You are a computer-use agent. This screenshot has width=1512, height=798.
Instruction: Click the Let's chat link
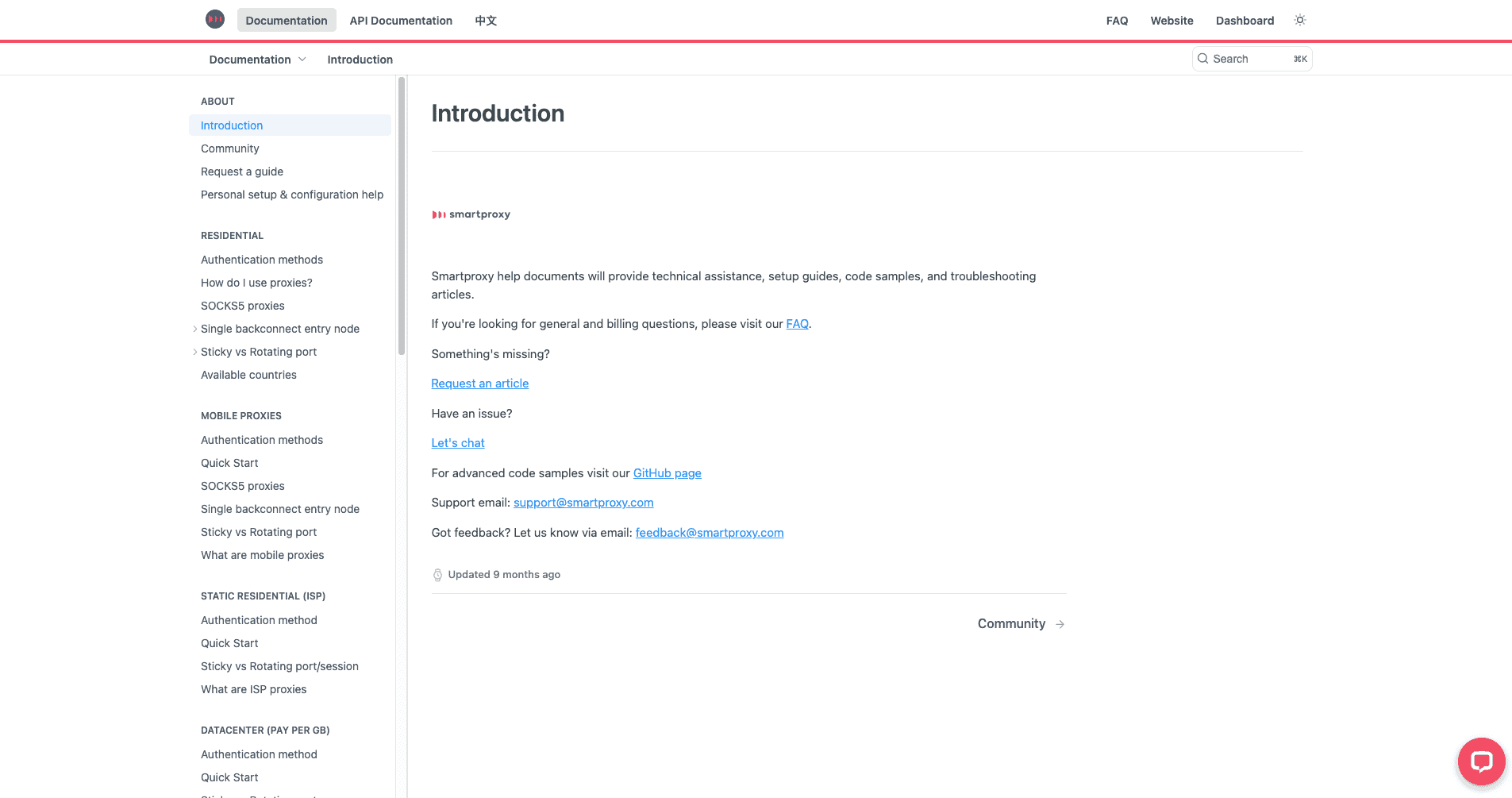tap(458, 443)
